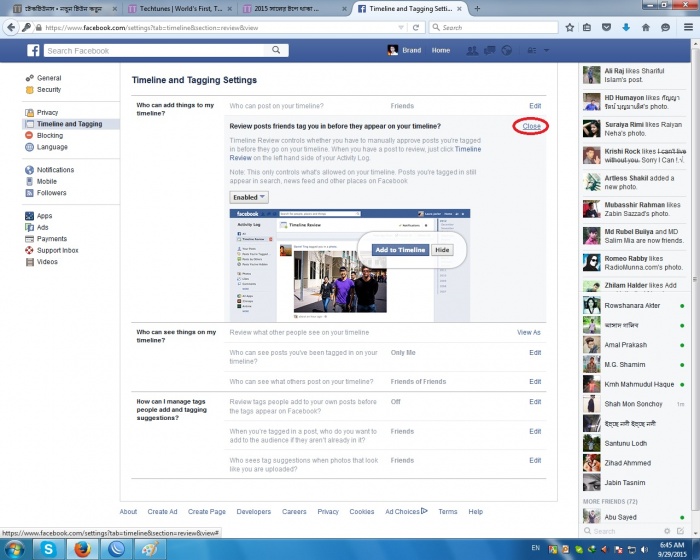Open notifications globe icon
Viewport: 700px width, 560px height.
tap(506, 50)
